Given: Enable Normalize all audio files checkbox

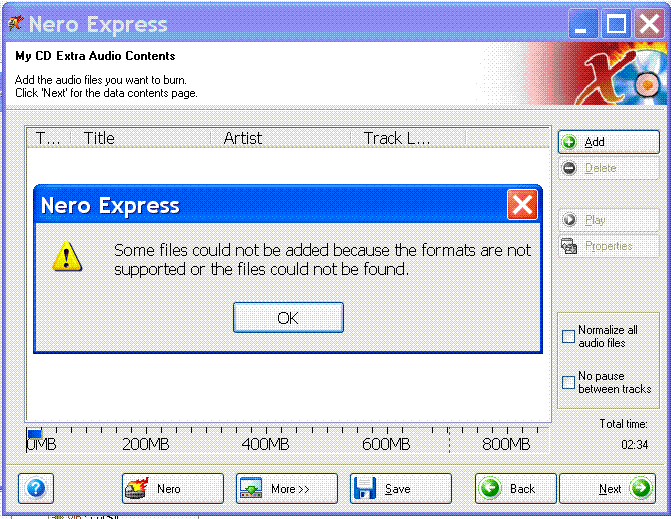Looking at the screenshot, I should click(568, 336).
